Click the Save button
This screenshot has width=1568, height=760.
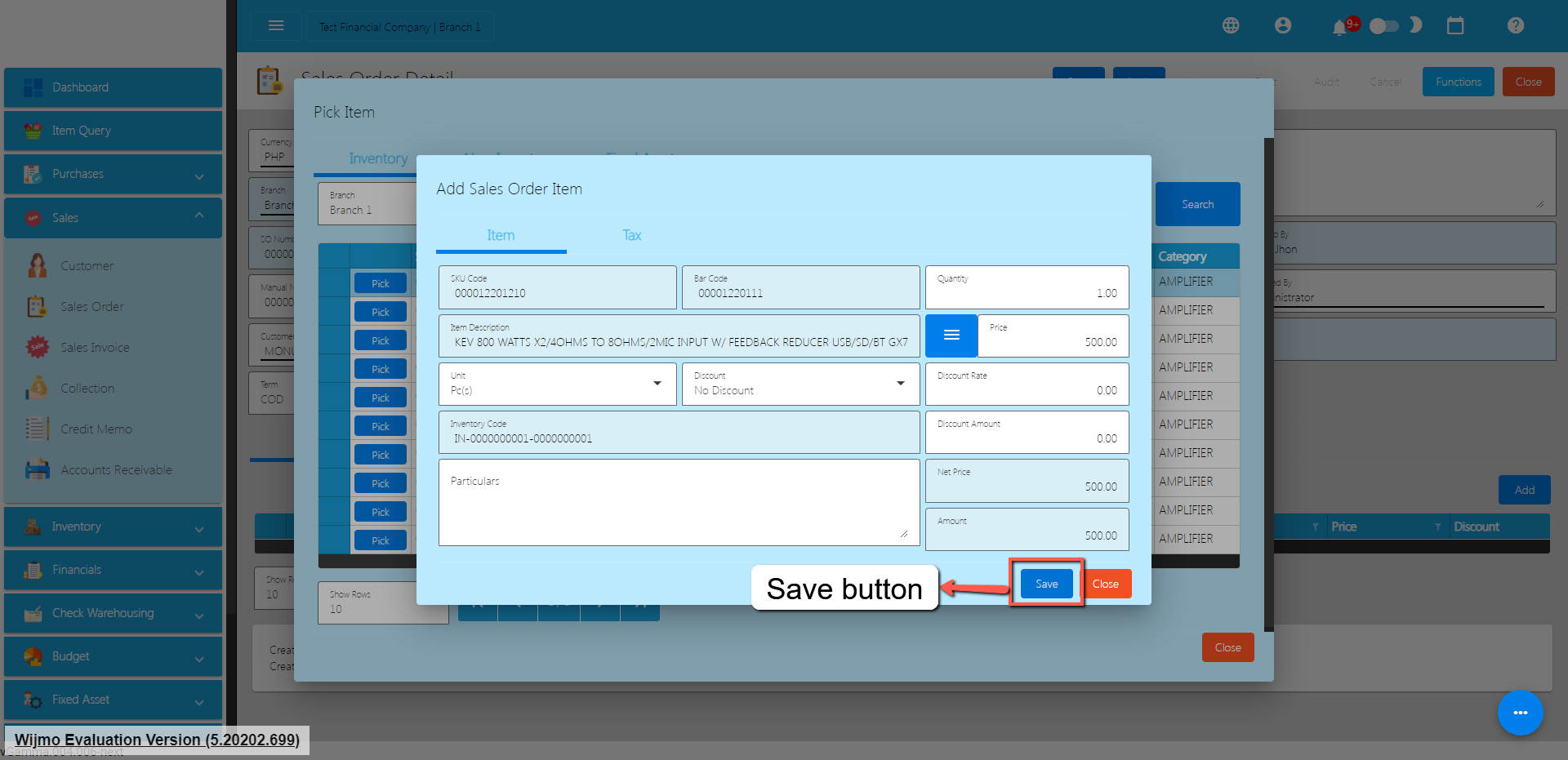(x=1046, y=584)
